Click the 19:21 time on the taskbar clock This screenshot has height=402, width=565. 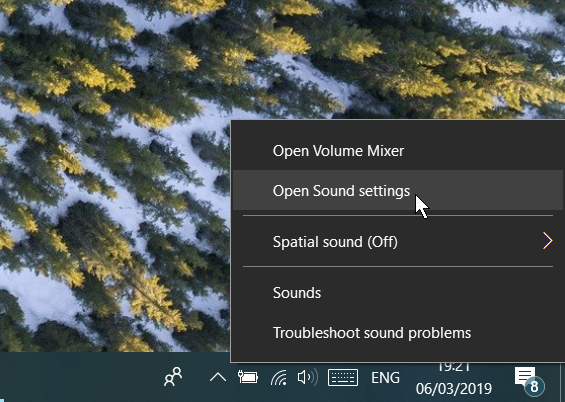pyautogui.click(x=454, y=367)
